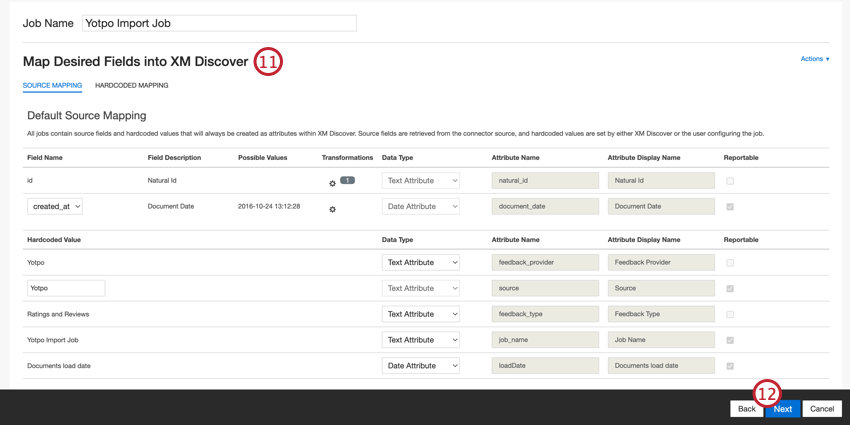Image resolution: width=850 pixels, height=425 pixels.
Task: Toggle Reportable checkbox for Feedback Type
Action: tap(730, 314)
